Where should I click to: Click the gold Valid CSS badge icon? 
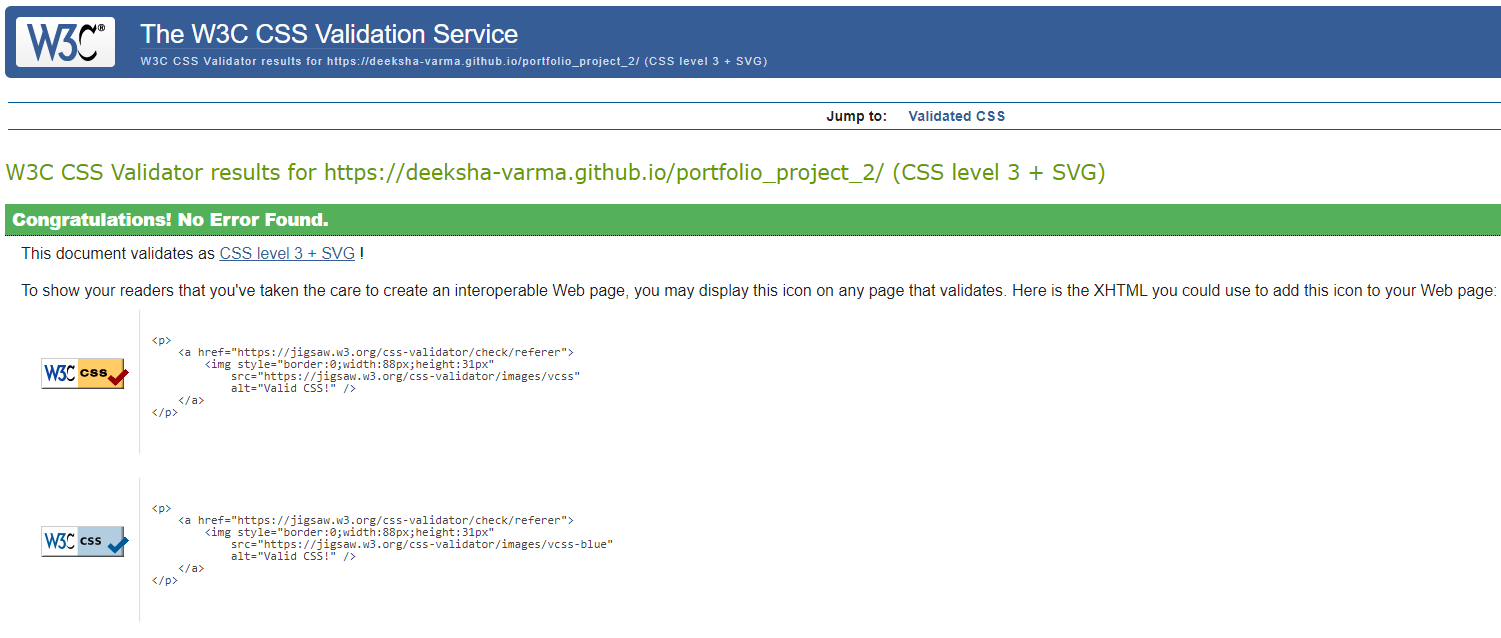pyautogui.click(x=85, y=374)
